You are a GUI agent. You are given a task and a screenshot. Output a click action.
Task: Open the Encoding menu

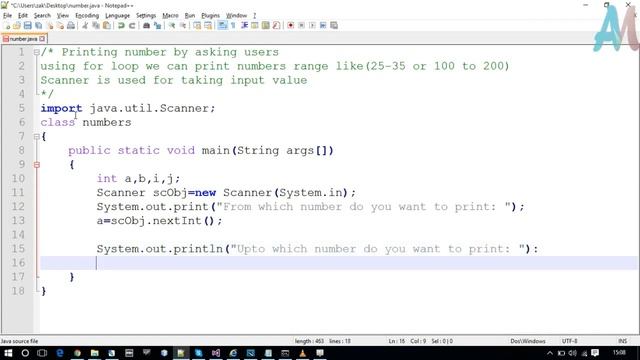87,16
